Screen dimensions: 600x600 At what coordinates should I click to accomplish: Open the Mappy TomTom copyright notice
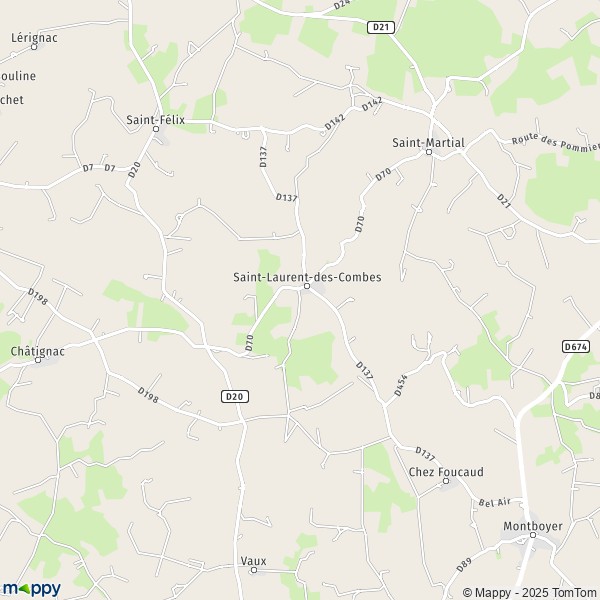click(x=530, y=593)
